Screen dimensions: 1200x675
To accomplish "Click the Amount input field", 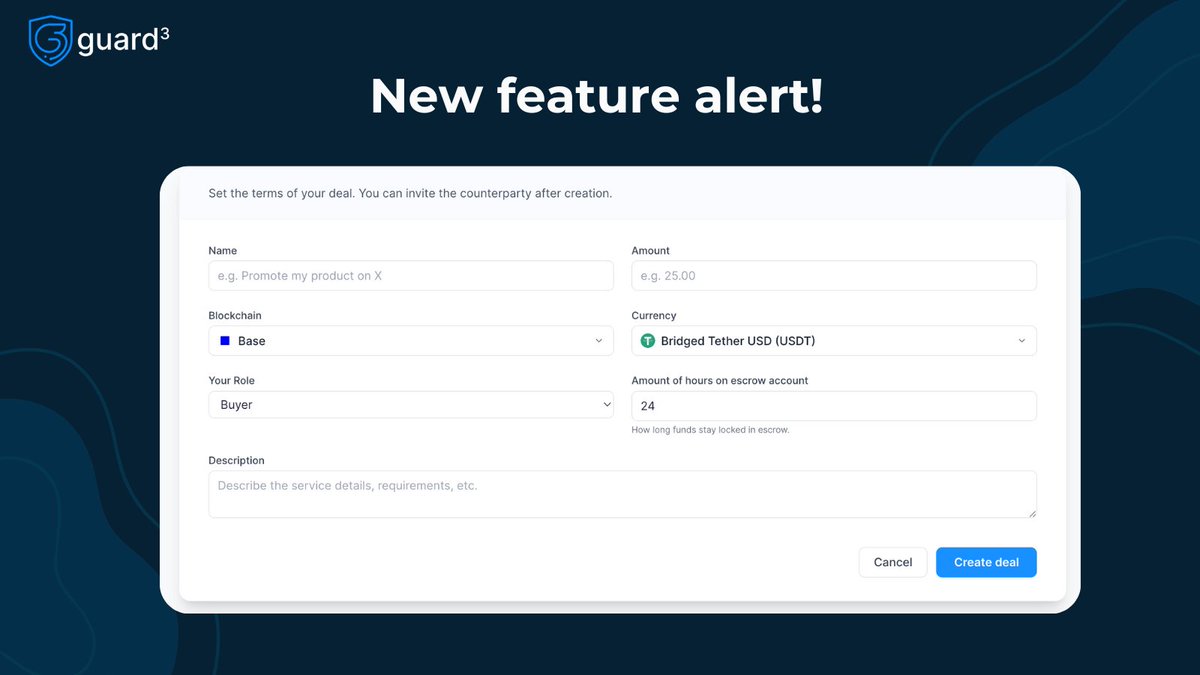I will [834, 276].
